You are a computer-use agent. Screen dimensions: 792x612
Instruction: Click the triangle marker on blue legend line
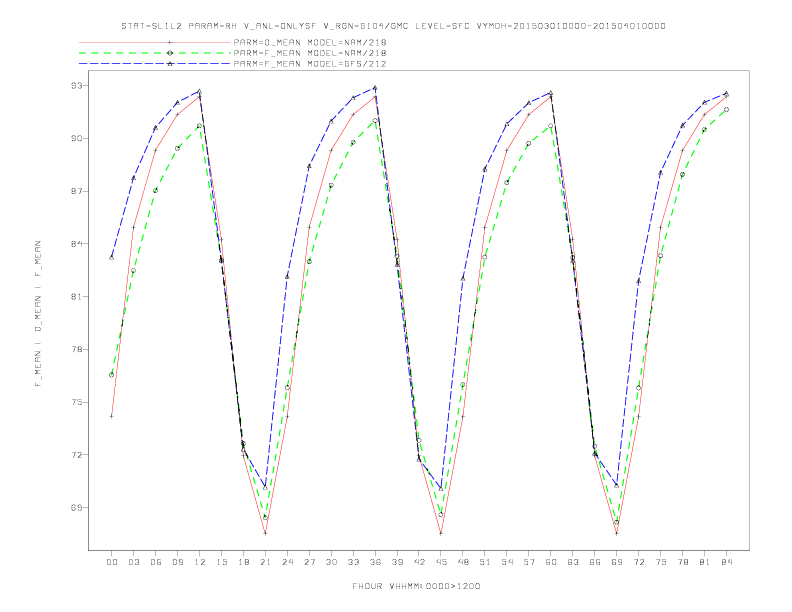point(170,64)
